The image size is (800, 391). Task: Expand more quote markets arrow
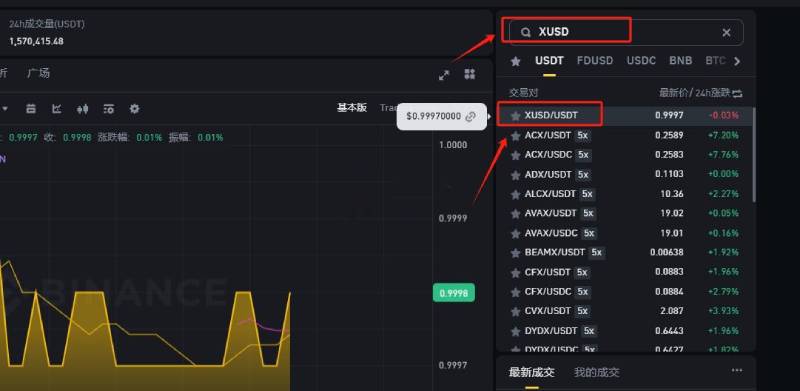coord(737,61)
